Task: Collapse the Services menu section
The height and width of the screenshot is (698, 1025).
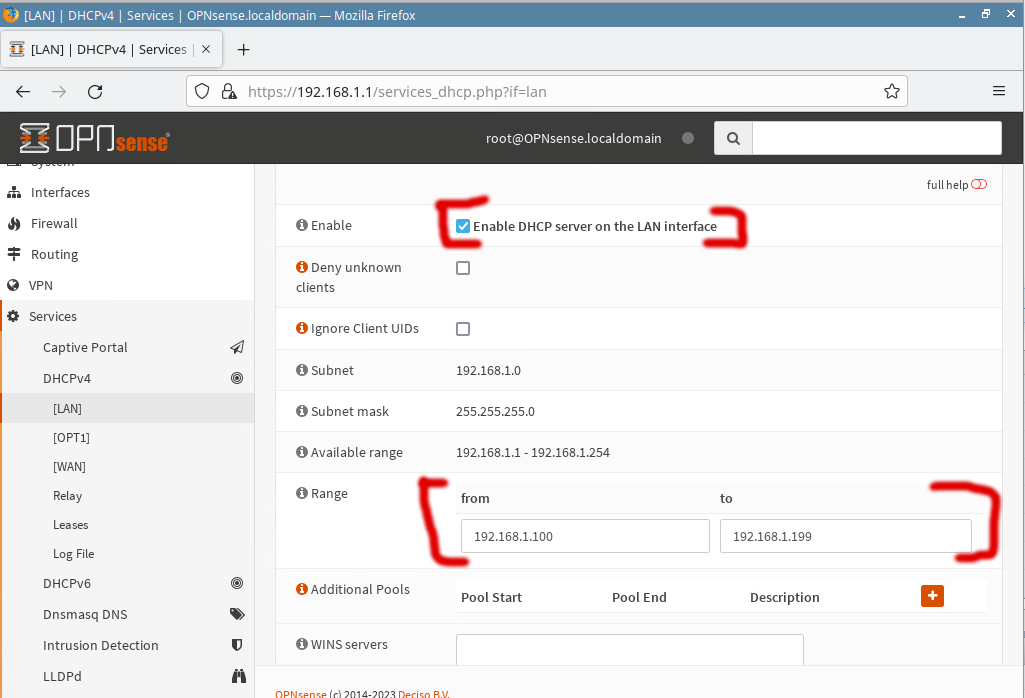Action: click(x=53, y=316)
